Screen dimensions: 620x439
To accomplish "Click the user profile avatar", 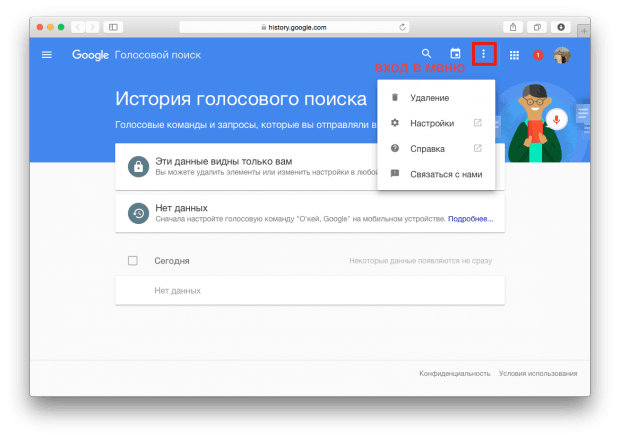I will (x=563, y=55).
